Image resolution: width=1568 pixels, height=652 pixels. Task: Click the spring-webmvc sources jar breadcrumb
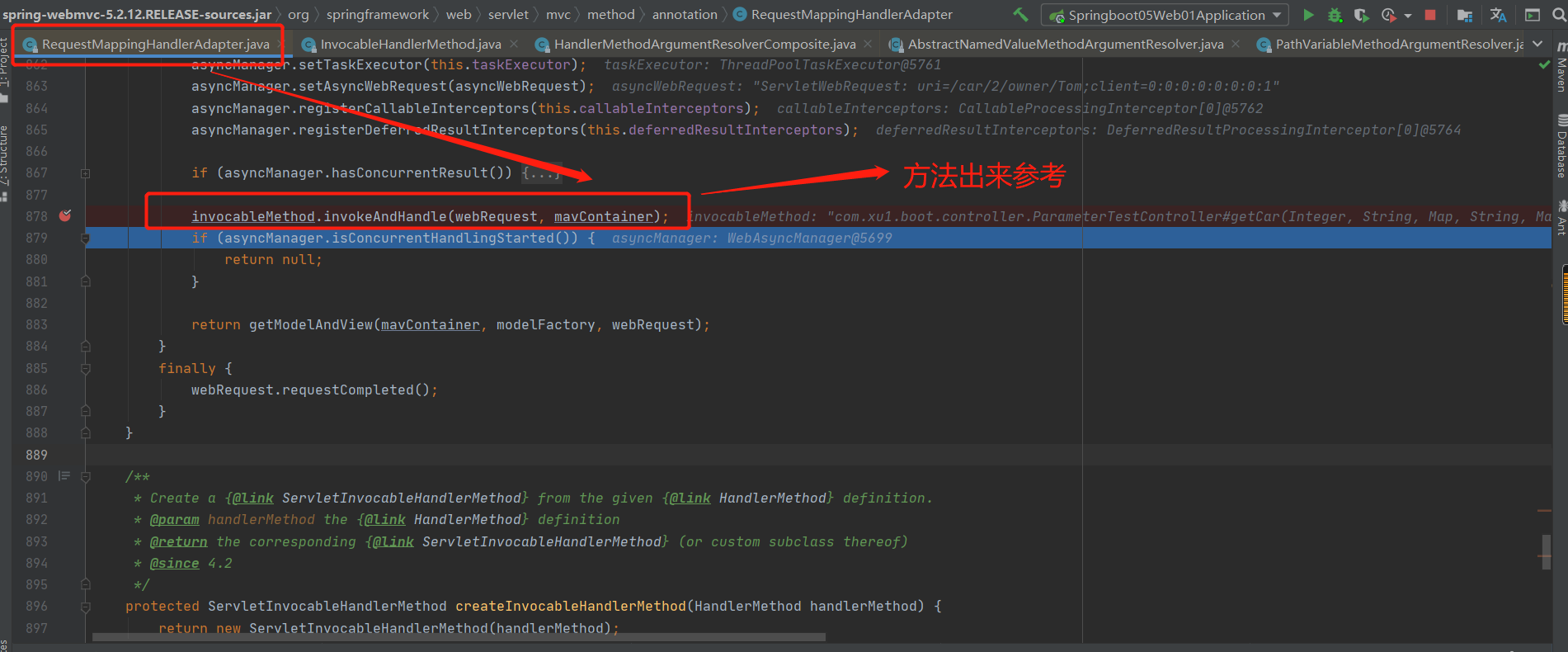click(137, 15)
